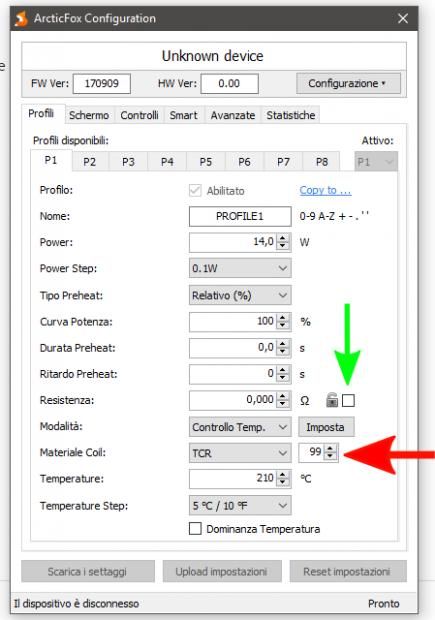Select profile tab P6

pos(244,162)
